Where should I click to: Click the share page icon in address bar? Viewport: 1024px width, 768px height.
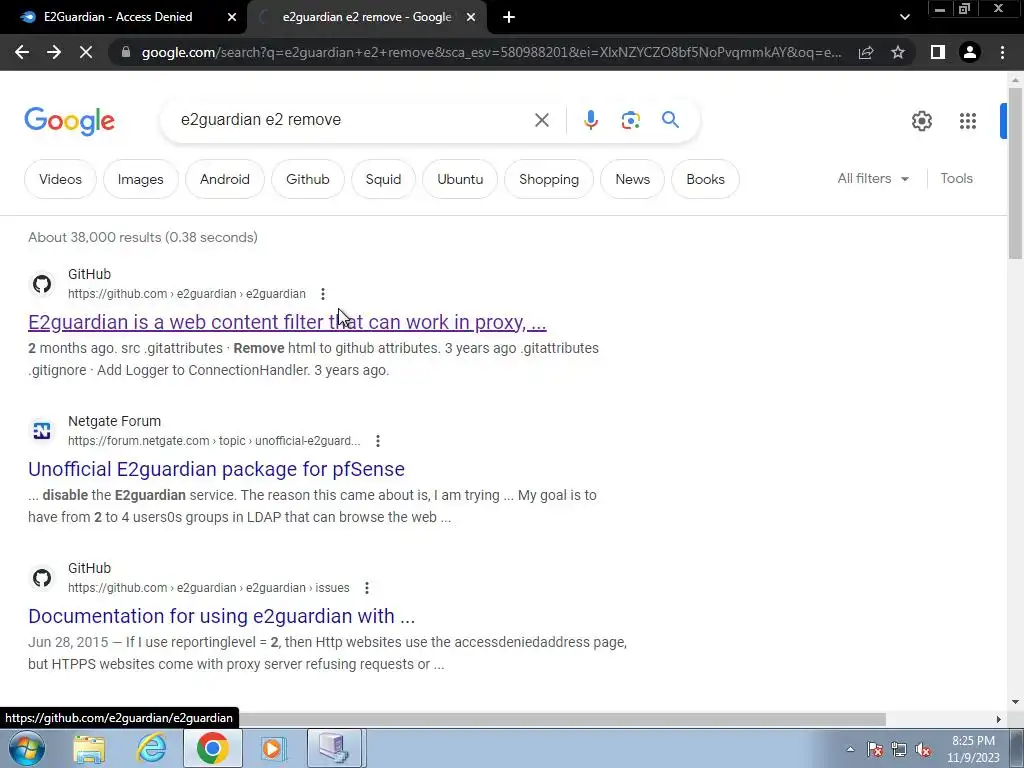[x=866, y=52]
